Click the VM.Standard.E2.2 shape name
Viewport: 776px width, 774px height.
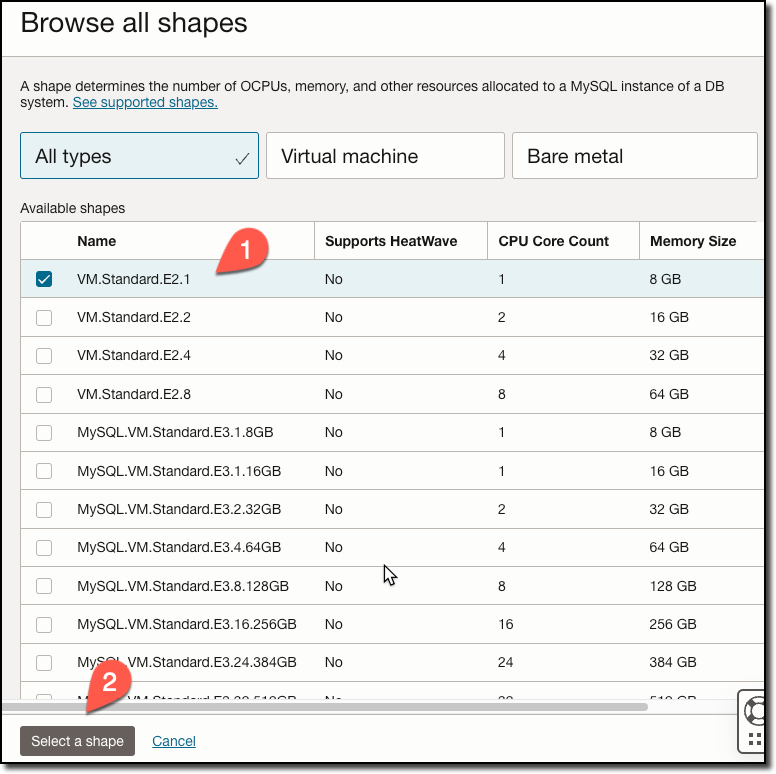click(134, 317)
